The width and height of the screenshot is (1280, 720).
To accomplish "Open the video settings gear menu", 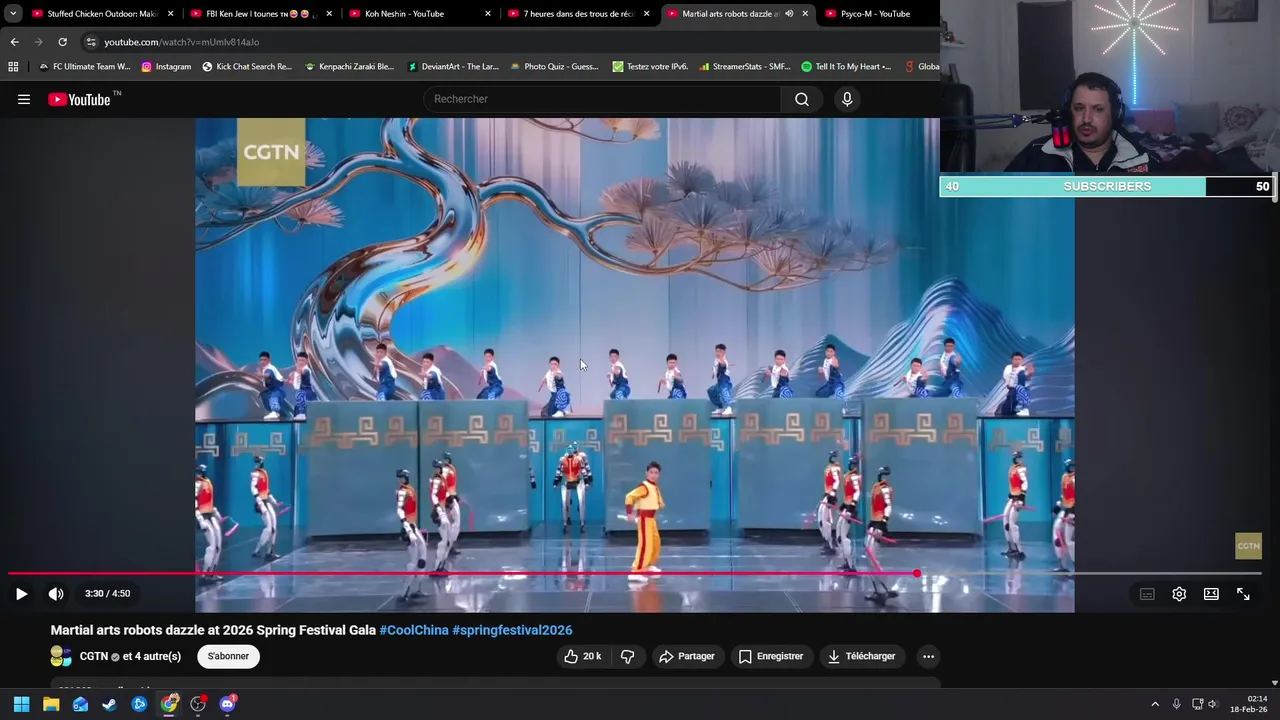I will (1179, 594).
